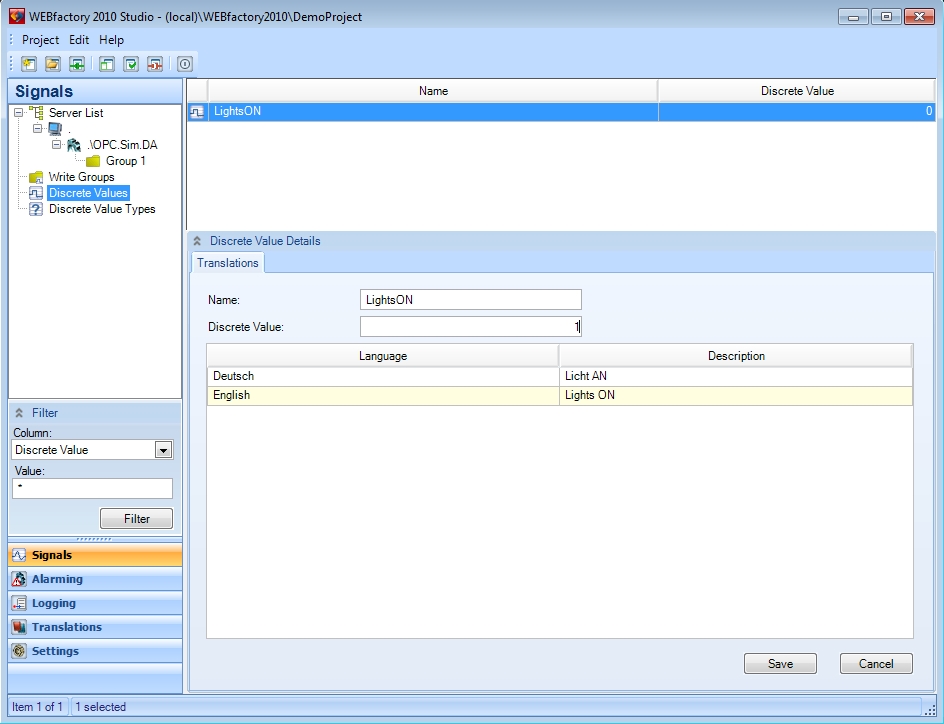Click the Settings gear panel icon
Image resolution: width=944 pixels, height=724 pixels.
[19, 651]
